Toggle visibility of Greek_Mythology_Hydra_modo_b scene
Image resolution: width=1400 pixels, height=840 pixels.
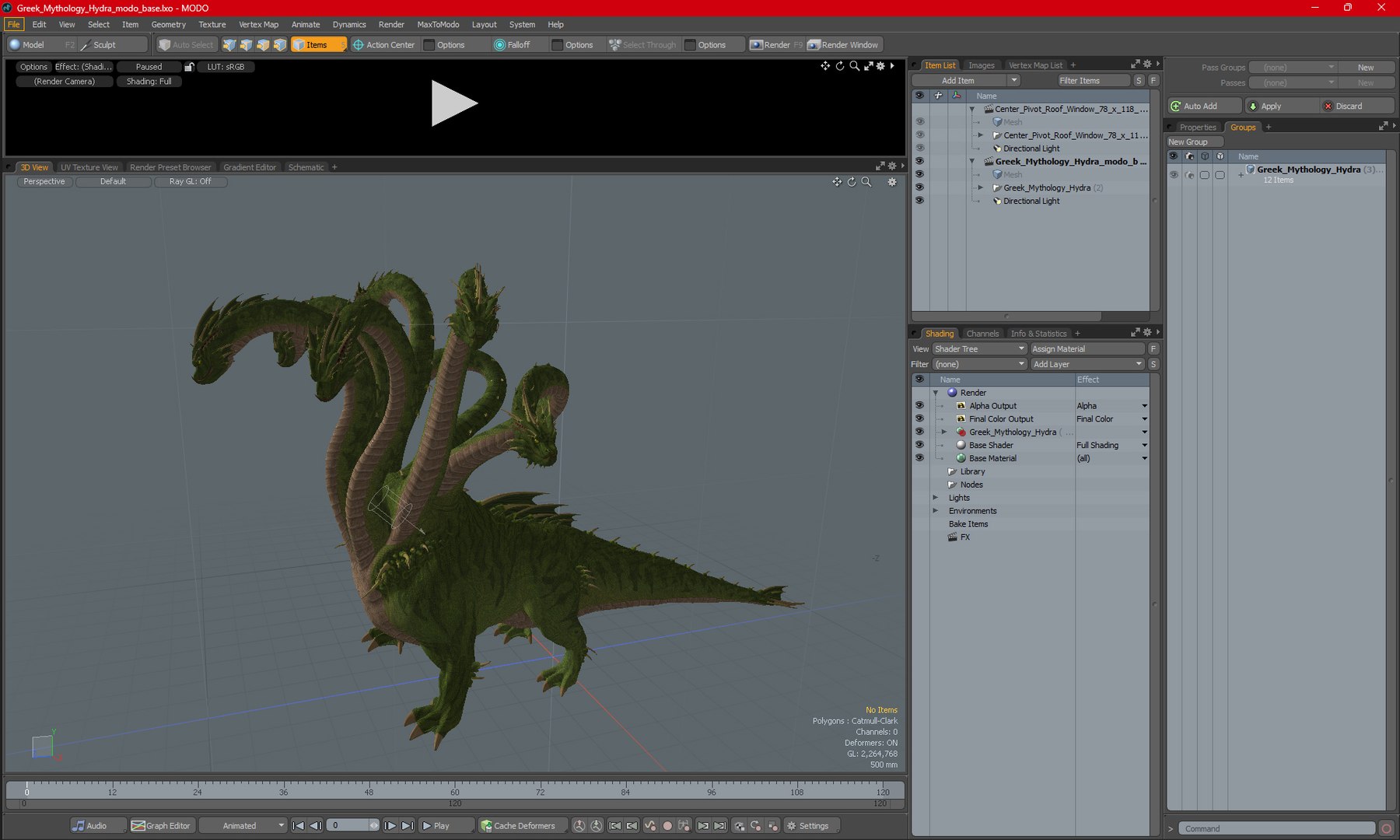coord(919,161)
